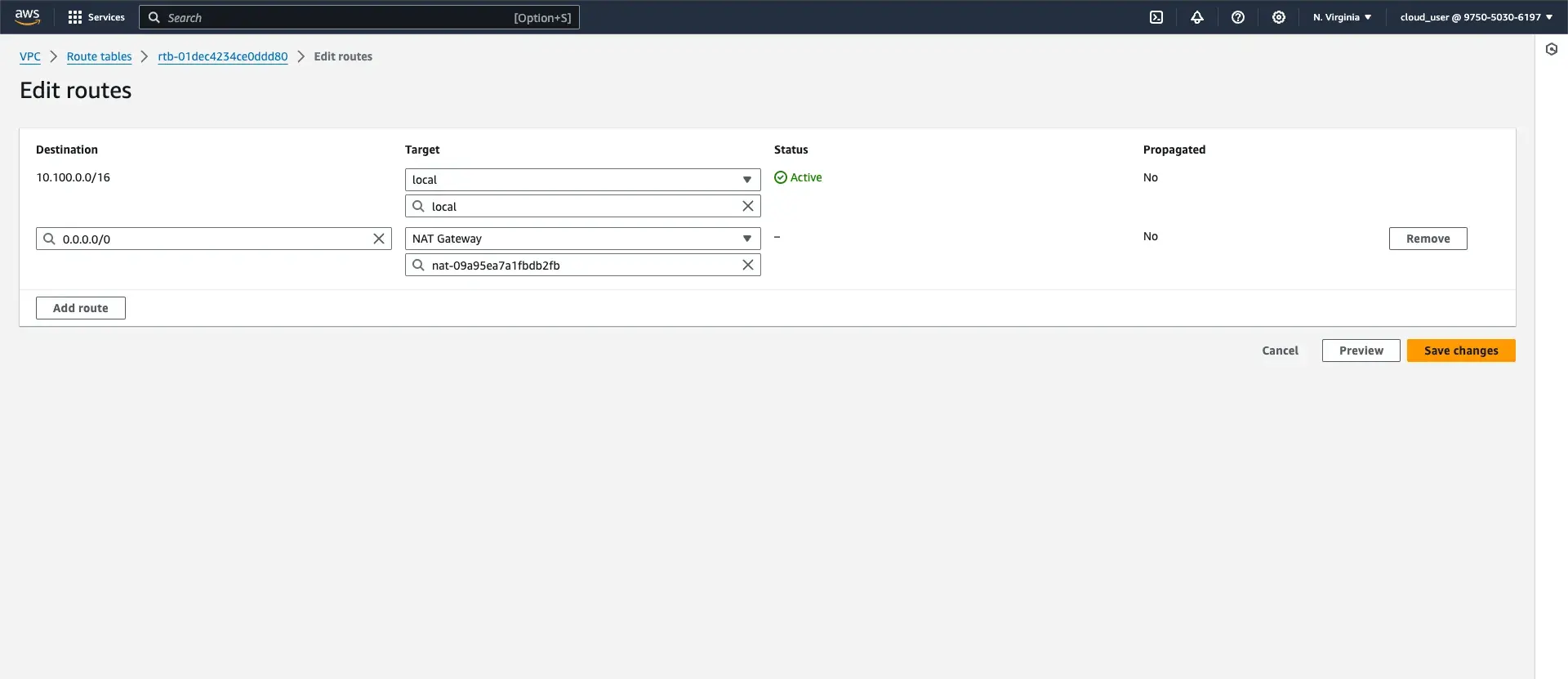Edit the local target search input
1568x679 pixels.
(581, 206)
